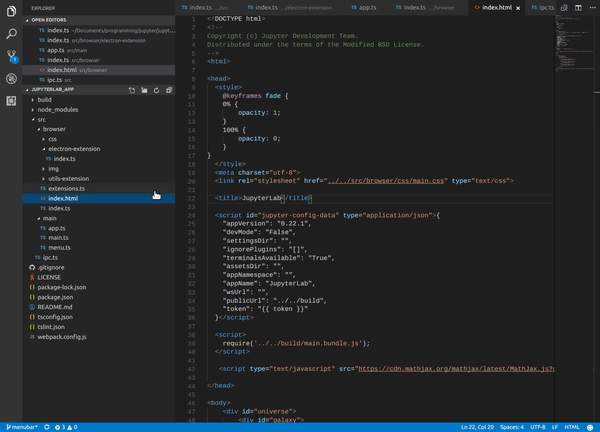The width and height of the screenshot is (600, 432).
Task: Open Source Control view with badge
Action: (x=12, y=56)
